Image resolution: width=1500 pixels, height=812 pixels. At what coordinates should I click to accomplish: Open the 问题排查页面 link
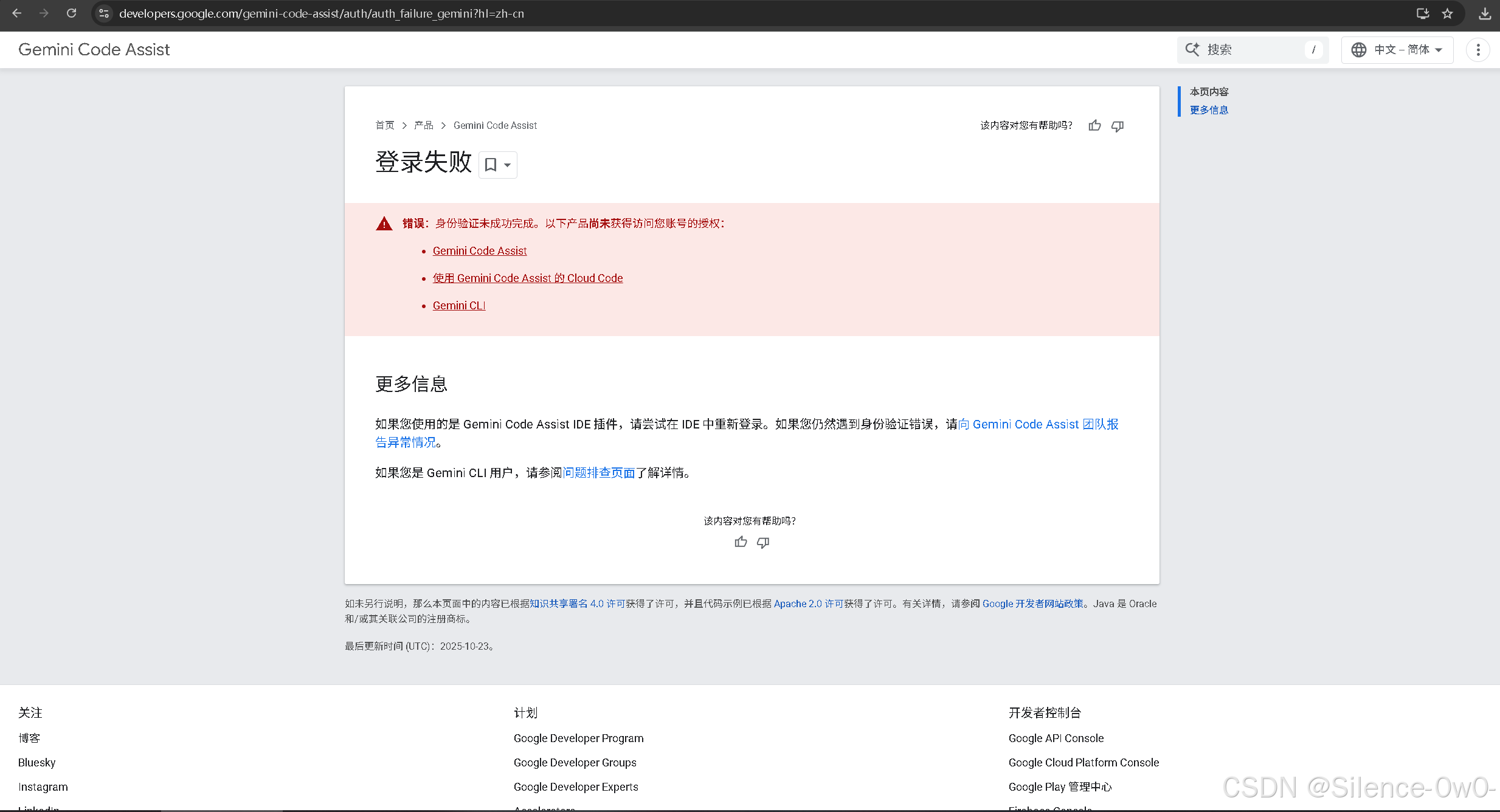(x=599, y=472)
